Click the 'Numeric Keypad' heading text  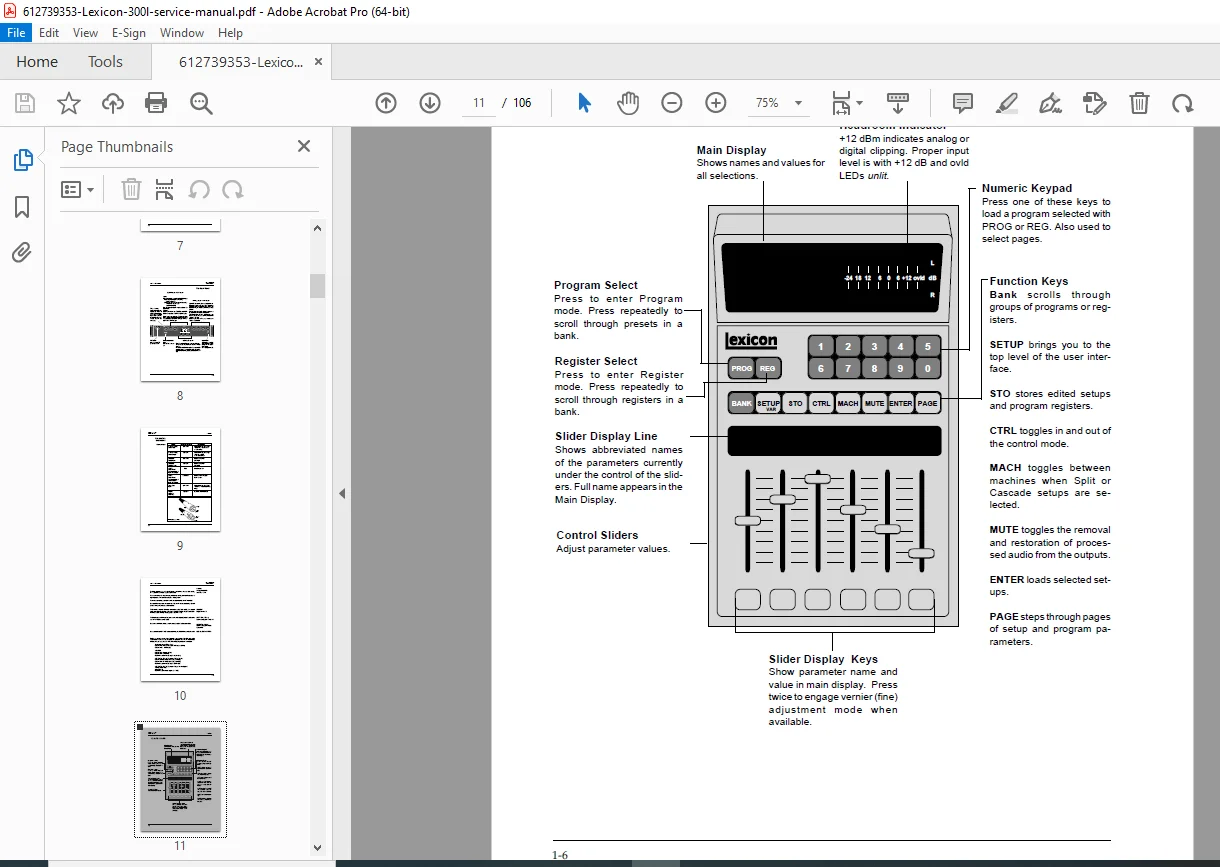pos(1026,188)
